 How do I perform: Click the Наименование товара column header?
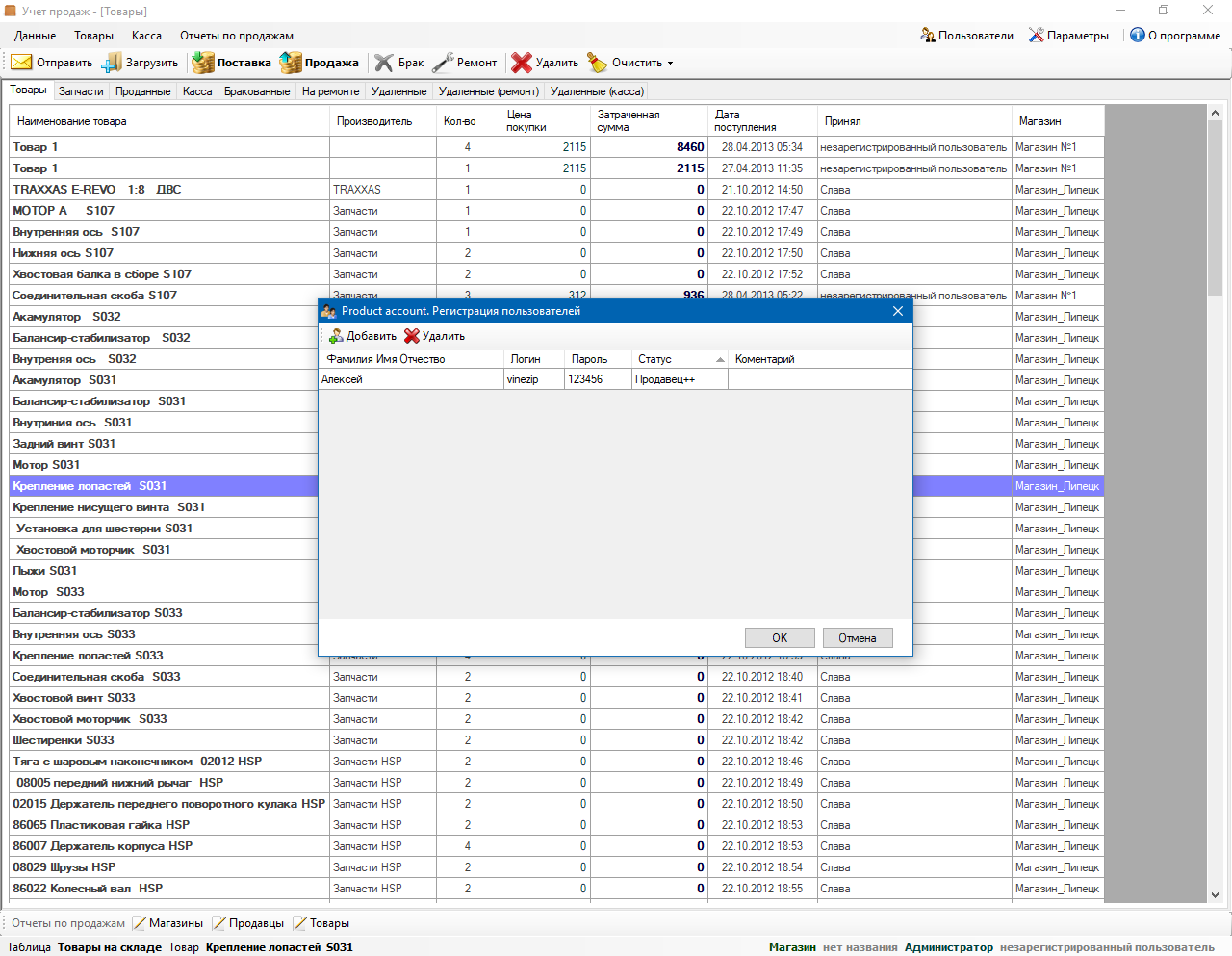click(169, 121)
